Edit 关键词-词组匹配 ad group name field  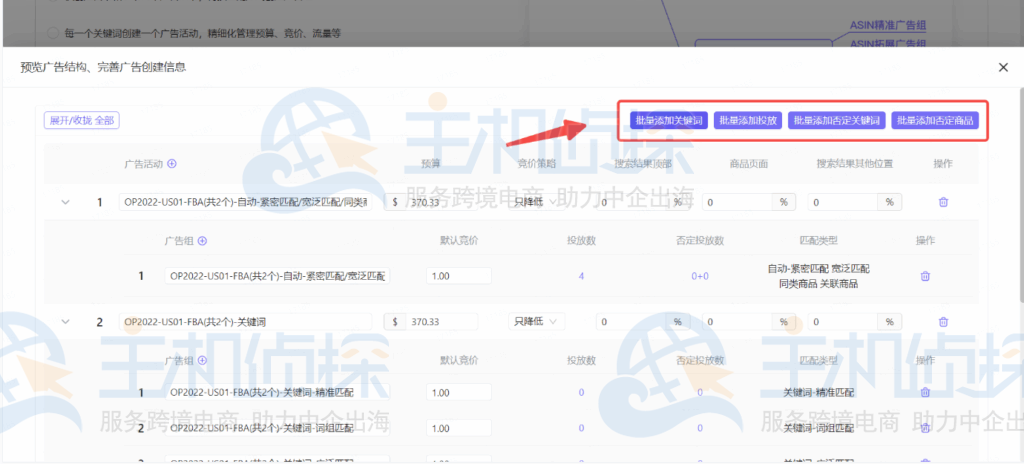tap(277, 428)
